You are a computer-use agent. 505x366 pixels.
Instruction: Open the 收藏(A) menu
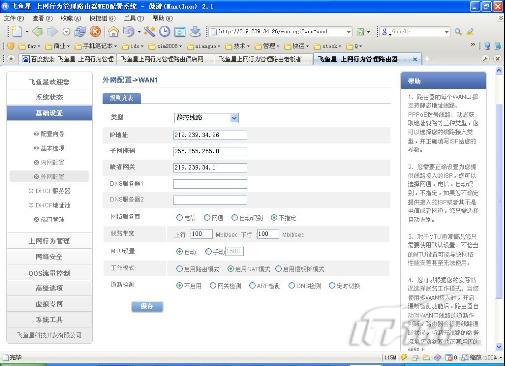[71, 18]
